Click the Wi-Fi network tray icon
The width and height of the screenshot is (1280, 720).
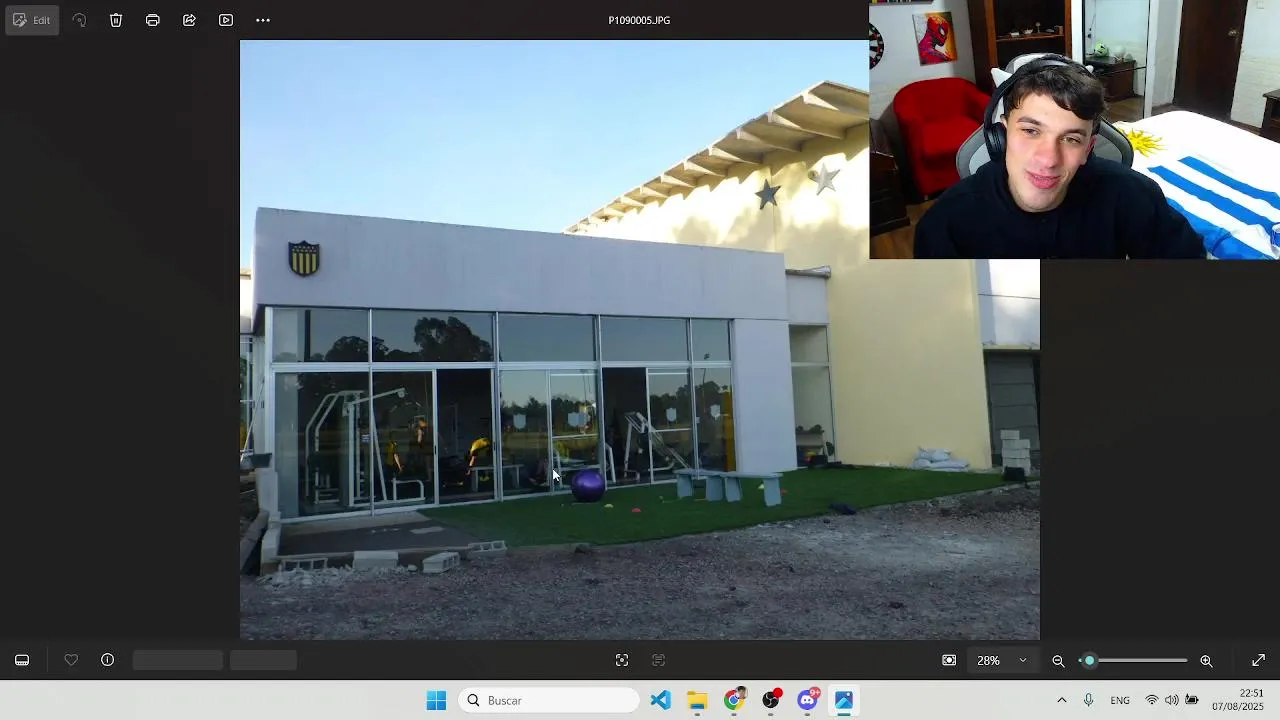click(1152, 700)
